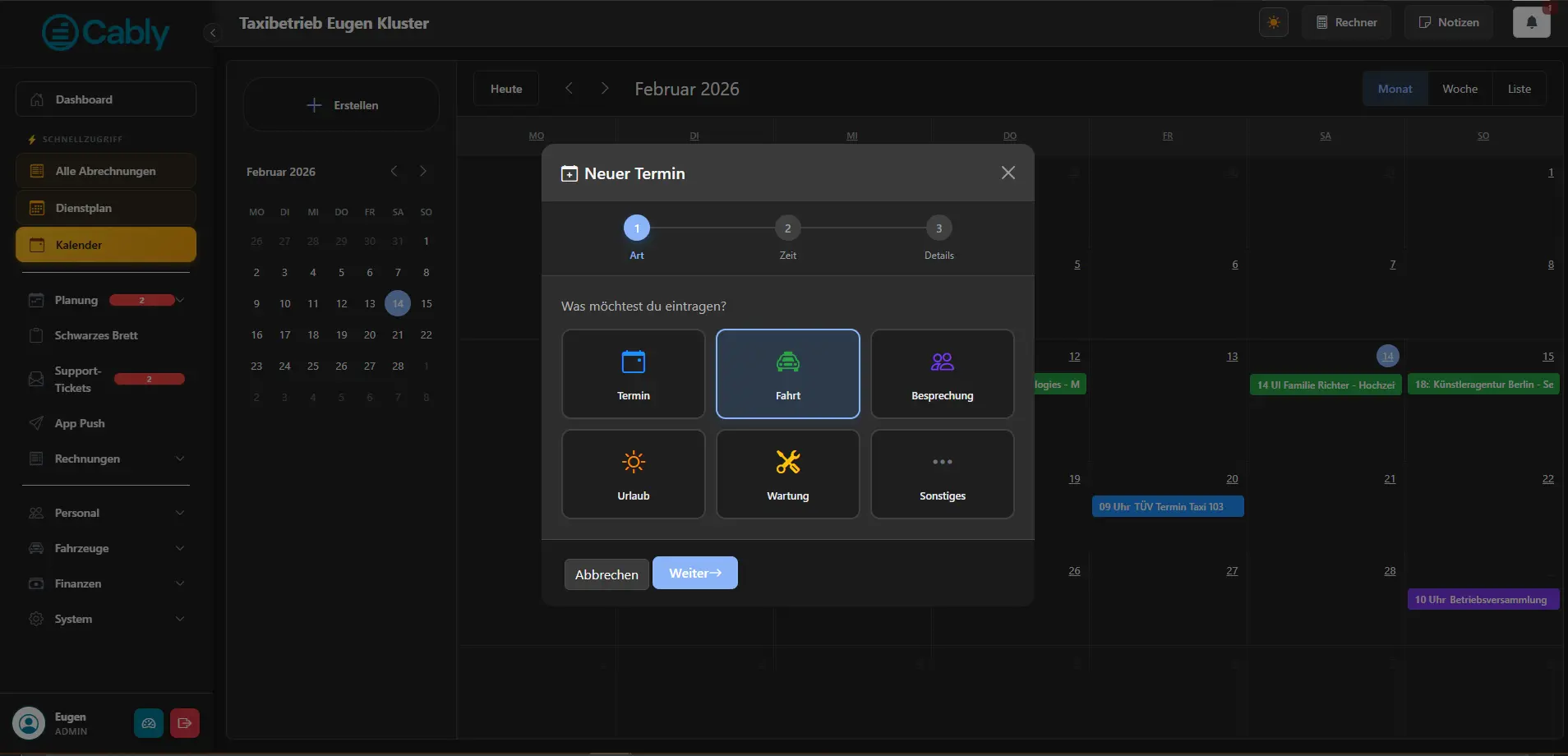Screen dimensions: 1568x756
Task: Pick the Besprechung people option
Action: click(x=942, y=374)
